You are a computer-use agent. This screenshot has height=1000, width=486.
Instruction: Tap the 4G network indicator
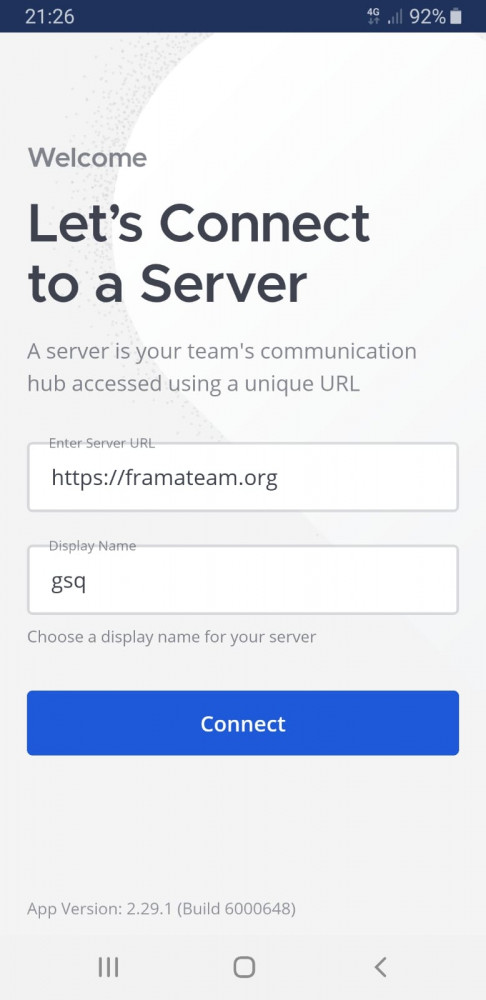[x=374, y=17]
